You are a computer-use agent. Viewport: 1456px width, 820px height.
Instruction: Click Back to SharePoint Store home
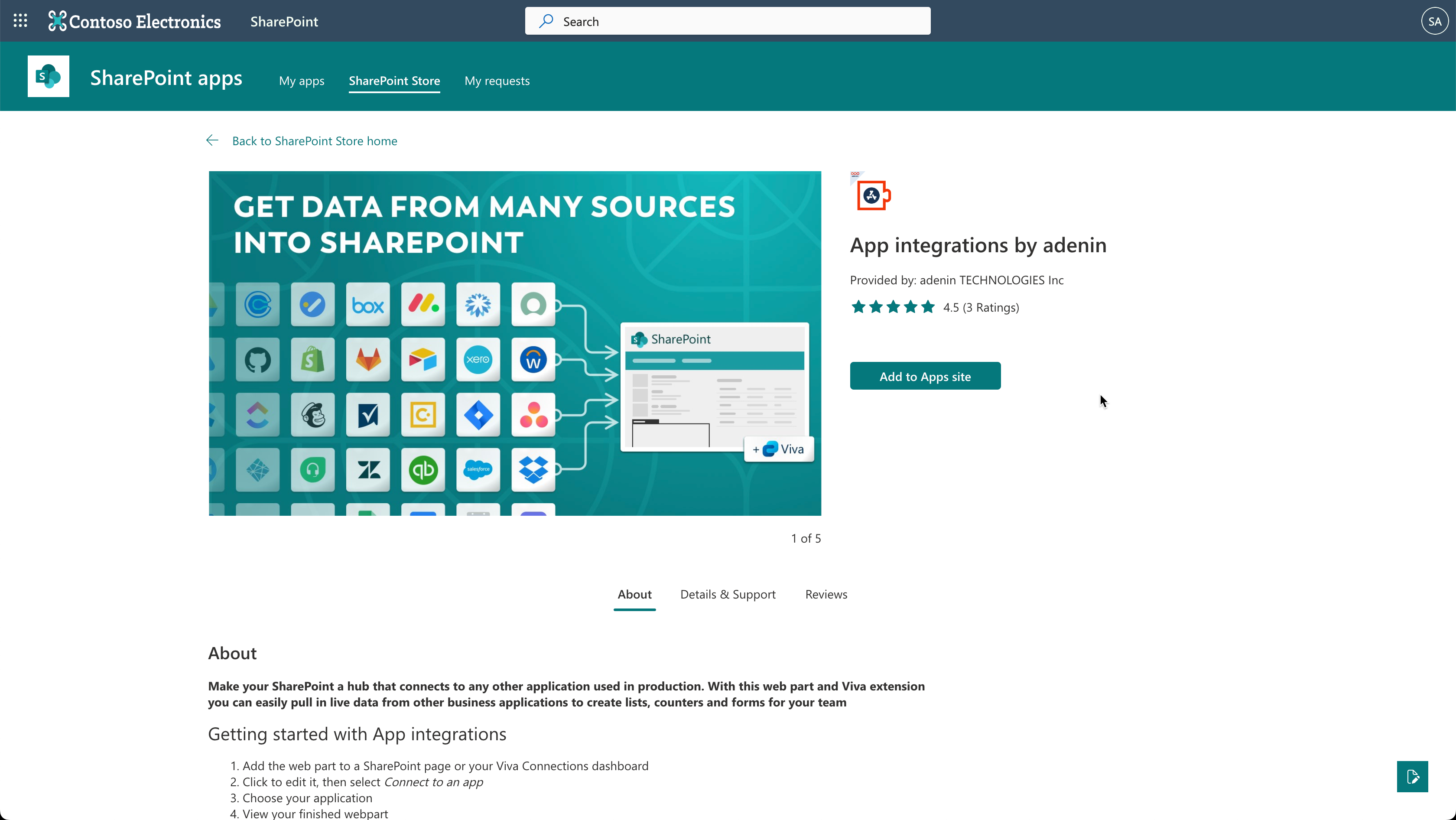[x=315, y=141]
